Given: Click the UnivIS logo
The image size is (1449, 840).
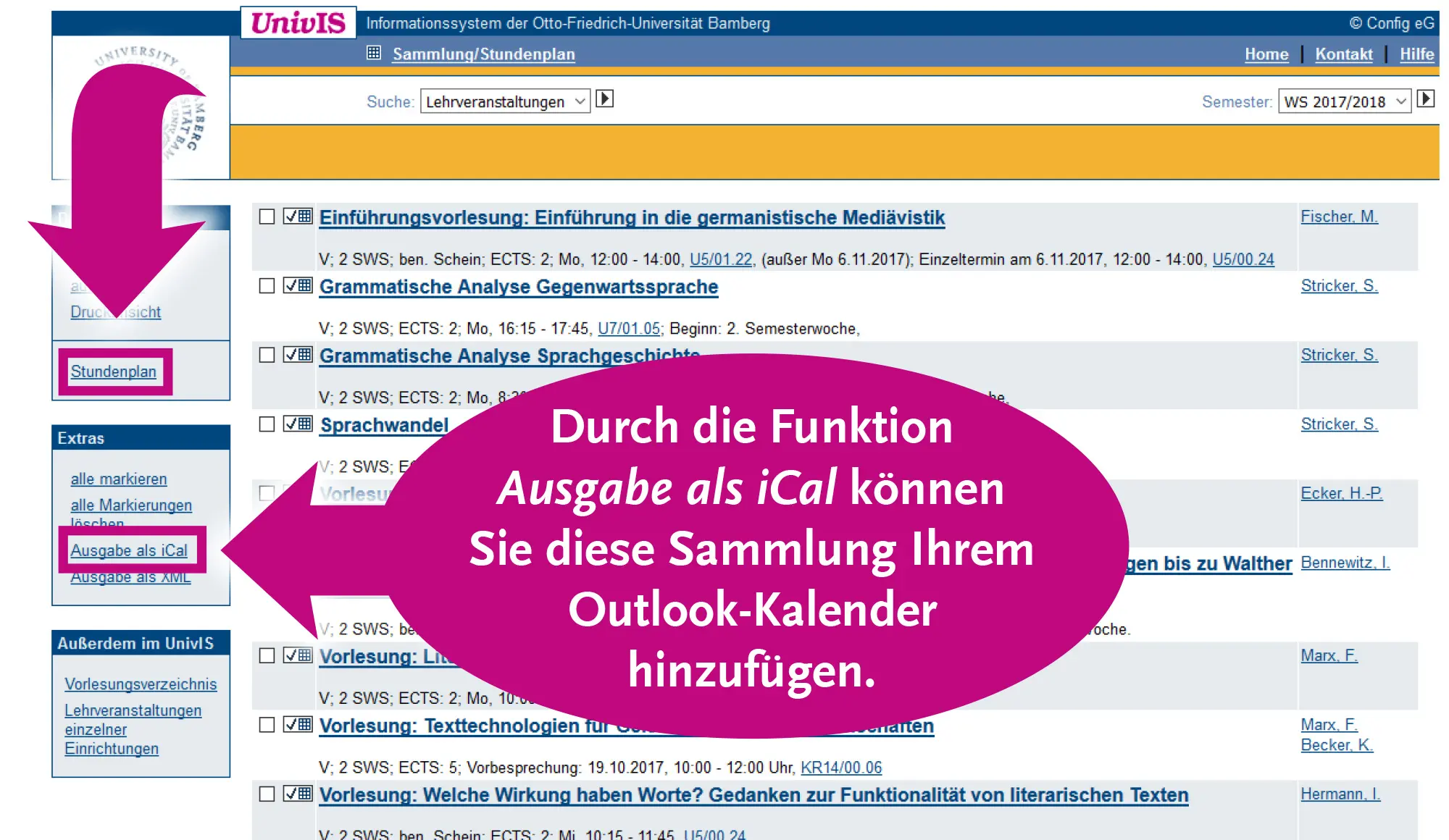Looking at the screenshot, I should 298,22.
